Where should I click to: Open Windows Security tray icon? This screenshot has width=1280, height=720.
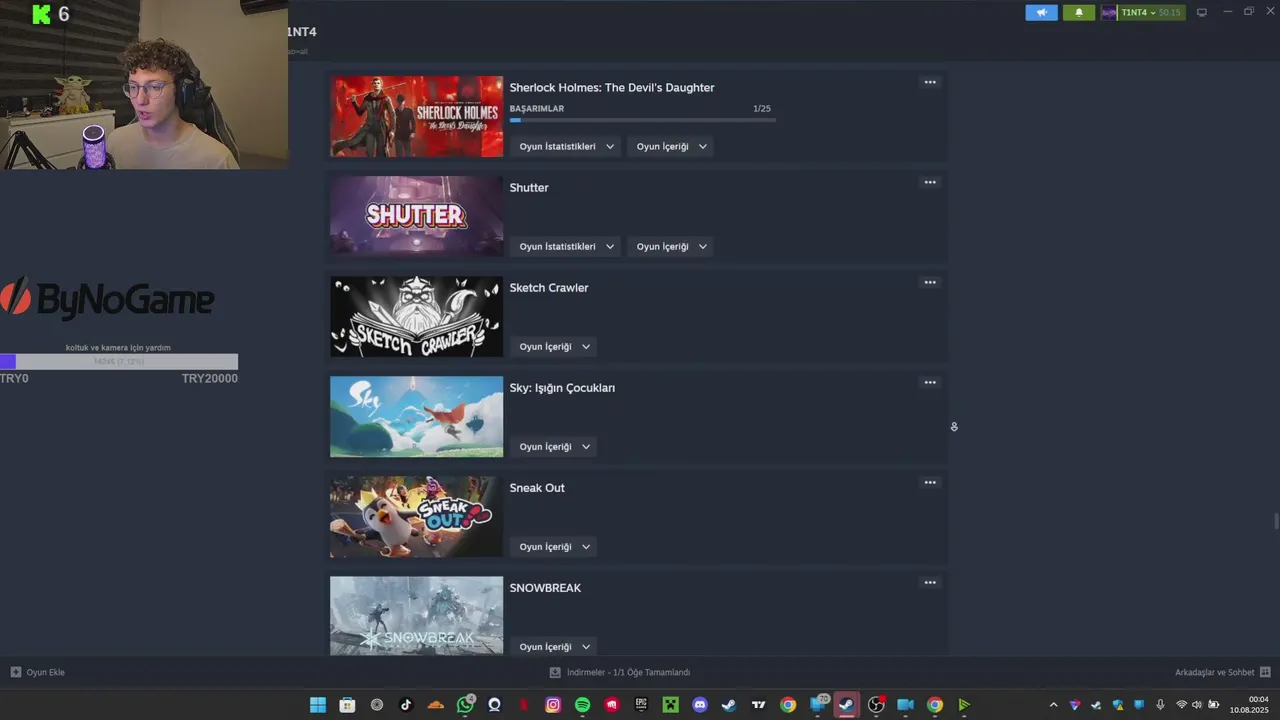1117,705
